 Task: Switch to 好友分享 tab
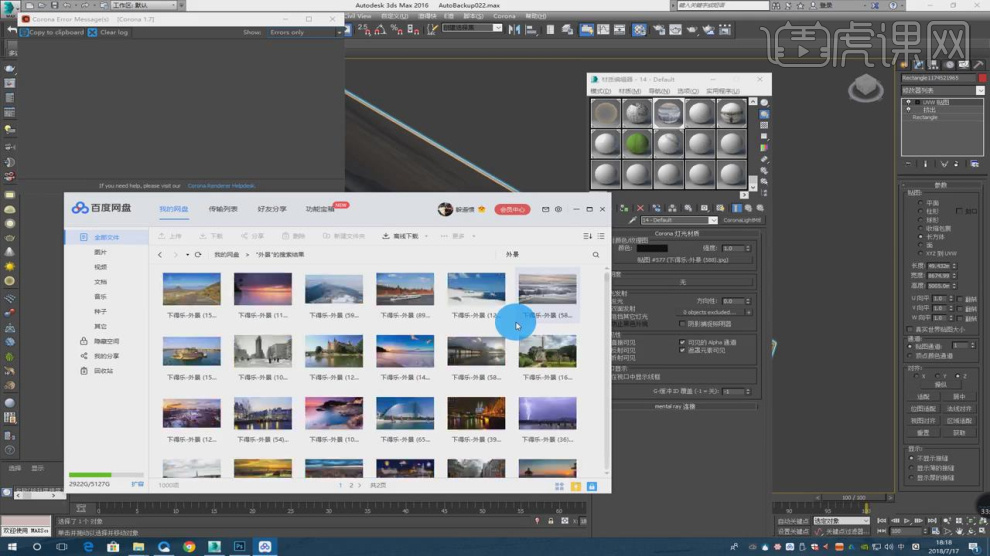pos(271,209)
